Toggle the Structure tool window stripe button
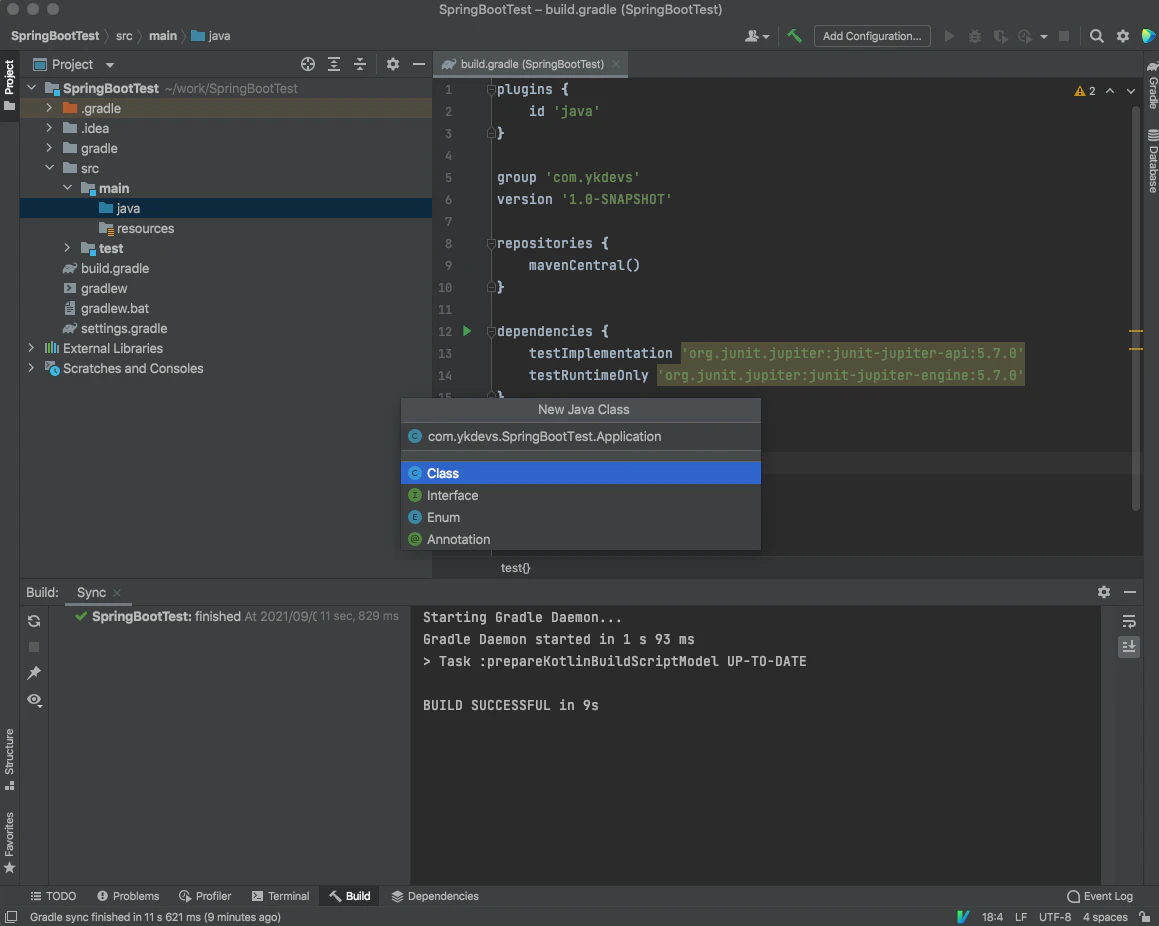This screenshot has width=1159, height=926. (10, 759)
